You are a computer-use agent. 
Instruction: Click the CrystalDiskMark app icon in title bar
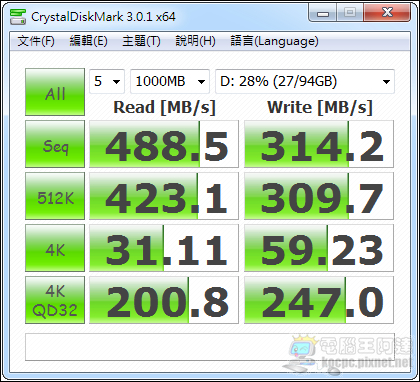tap(18, 17)
